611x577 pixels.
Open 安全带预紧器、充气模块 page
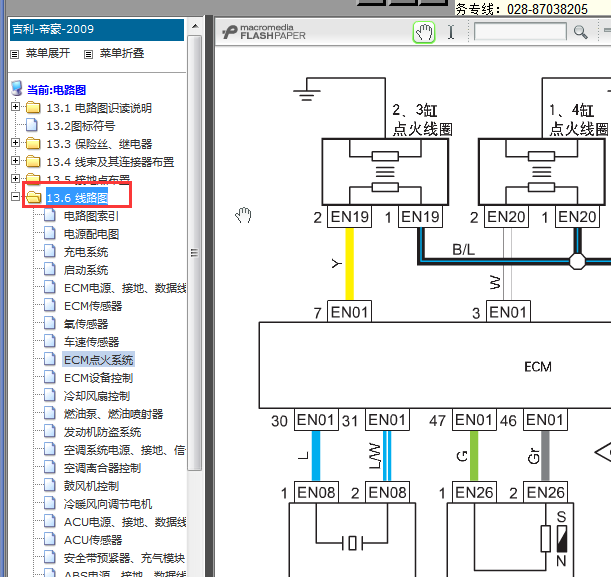pos(124,558)
